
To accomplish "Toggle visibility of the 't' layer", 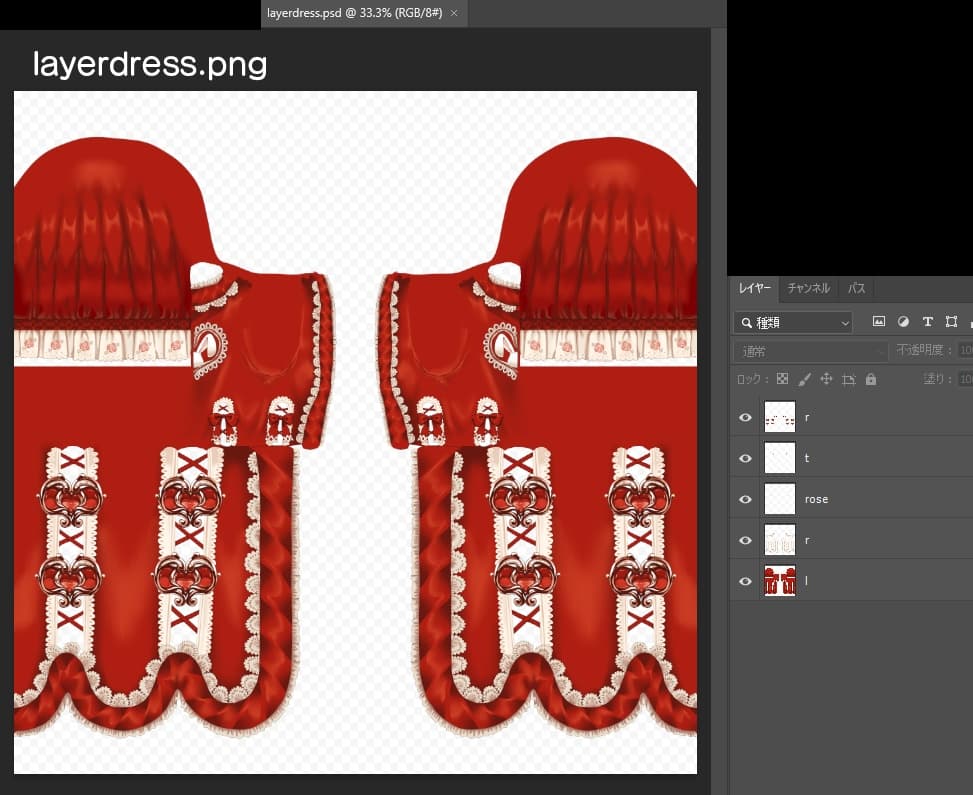I will pos(745,458).
